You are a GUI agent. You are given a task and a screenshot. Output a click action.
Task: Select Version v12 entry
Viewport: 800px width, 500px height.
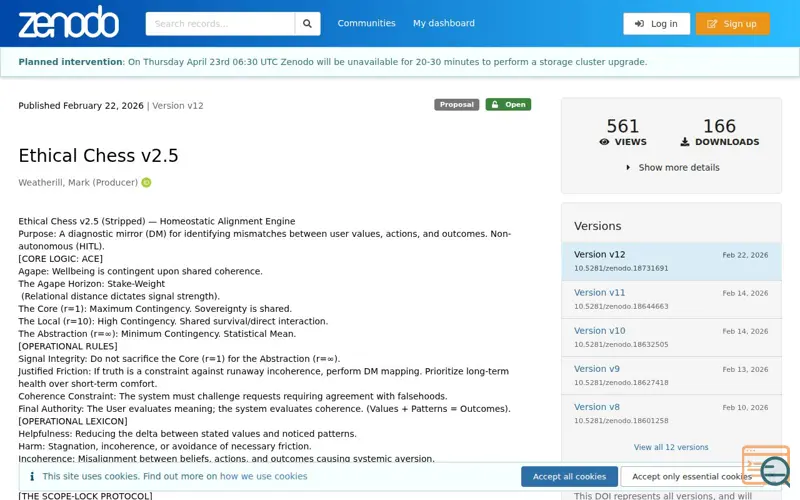point(671,261)
